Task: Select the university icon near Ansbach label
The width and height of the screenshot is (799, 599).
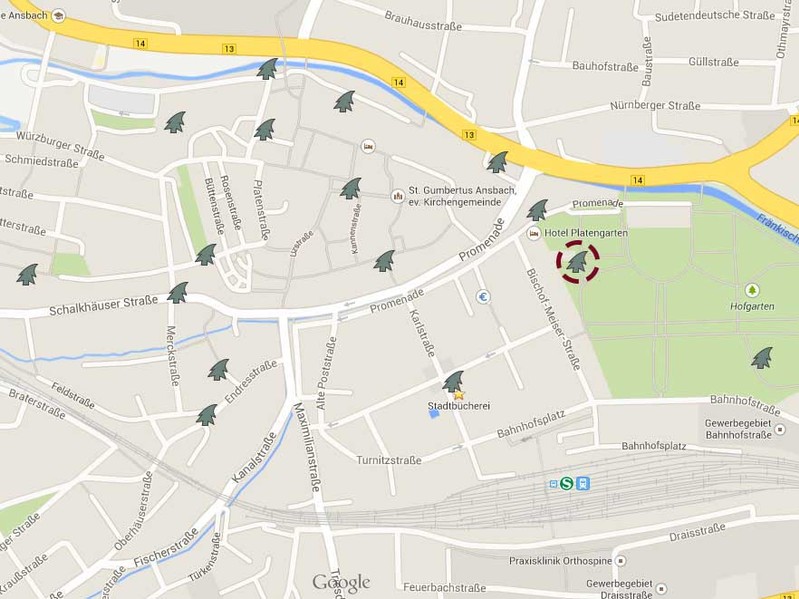Action: pyautogui.click(x=59, y=16)
